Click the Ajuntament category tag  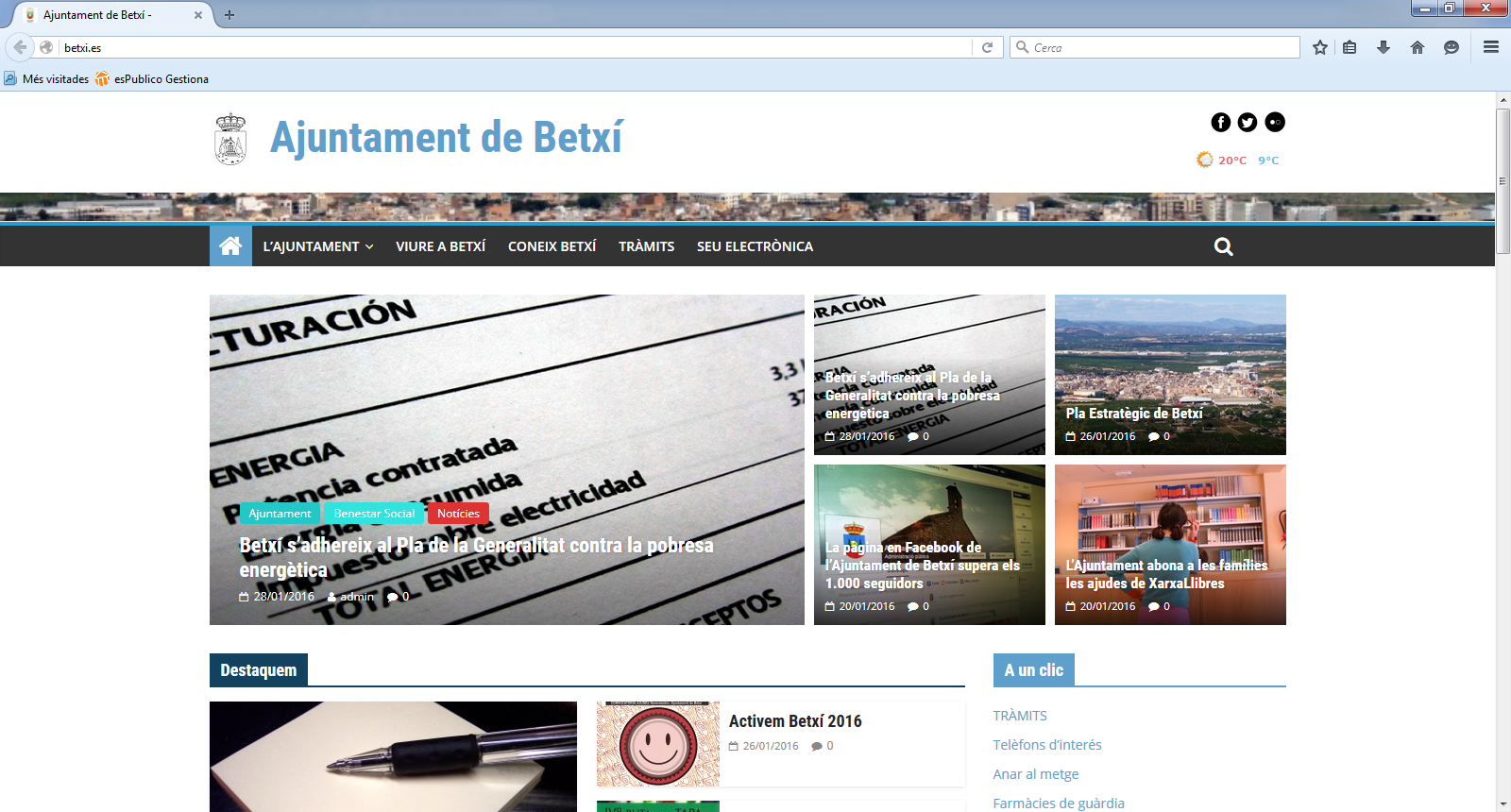(x=280, y=514)
